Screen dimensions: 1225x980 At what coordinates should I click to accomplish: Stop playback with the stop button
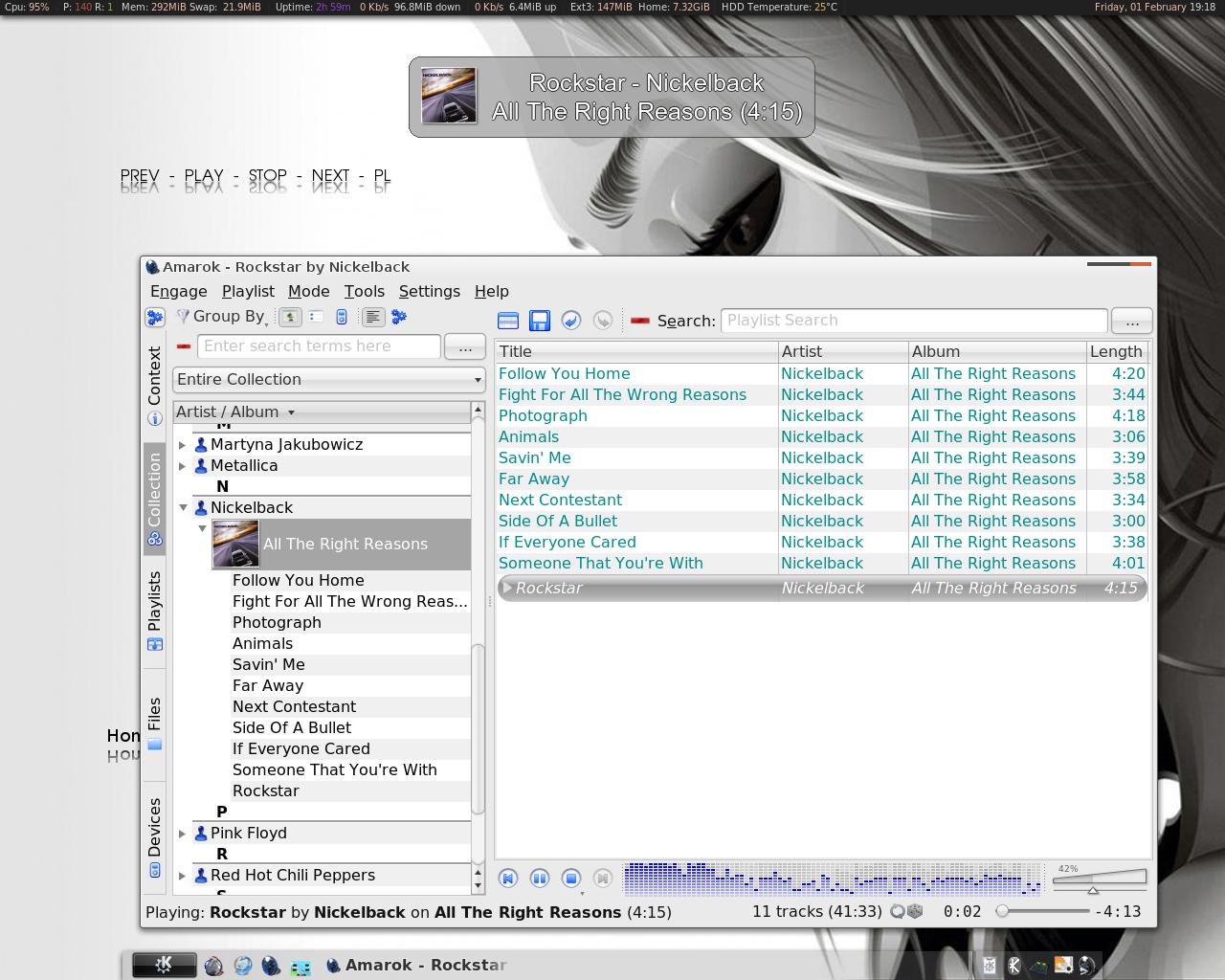tap(571, 878)
